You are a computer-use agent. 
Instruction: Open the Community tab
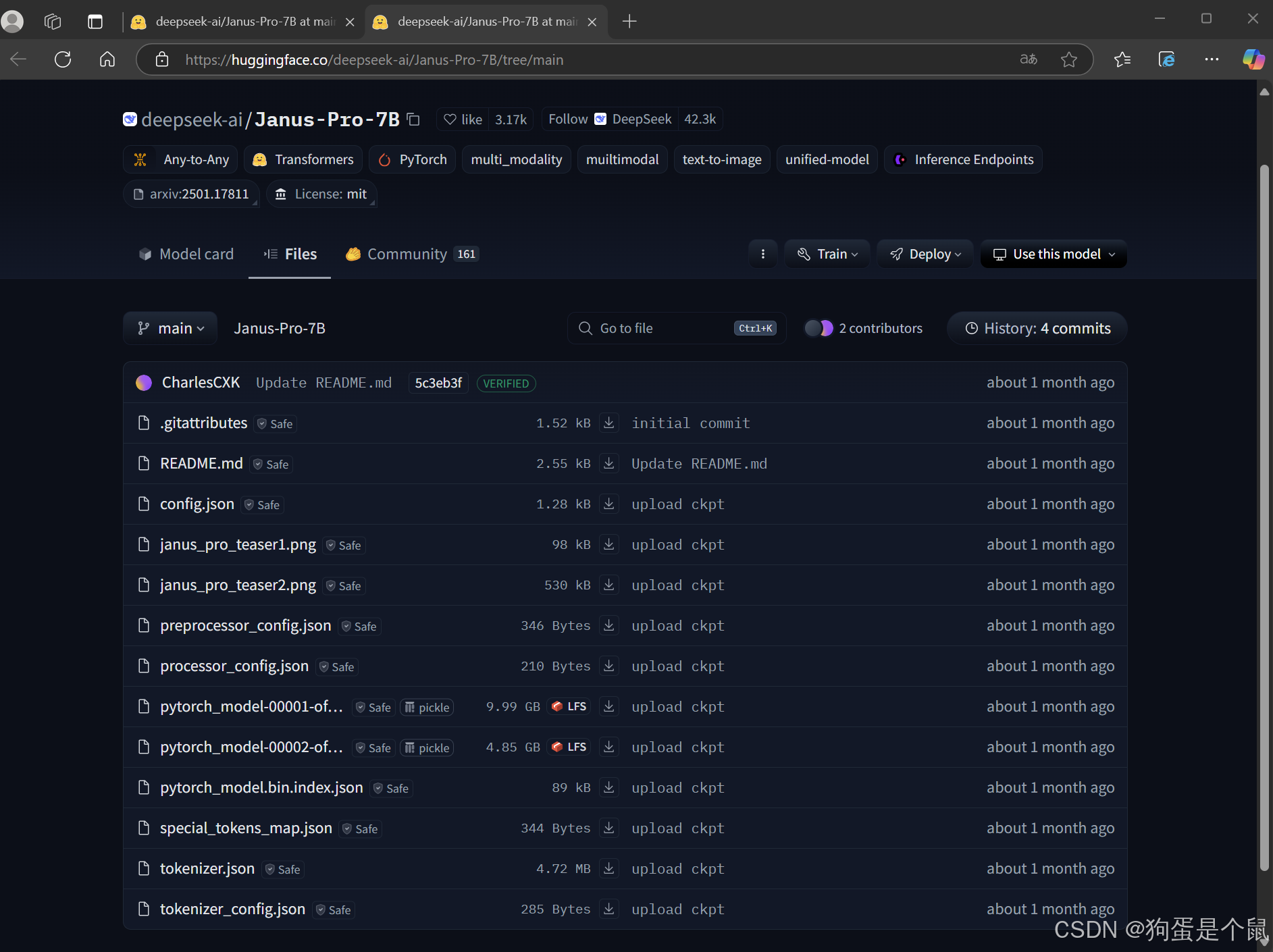tap(412, 254)
